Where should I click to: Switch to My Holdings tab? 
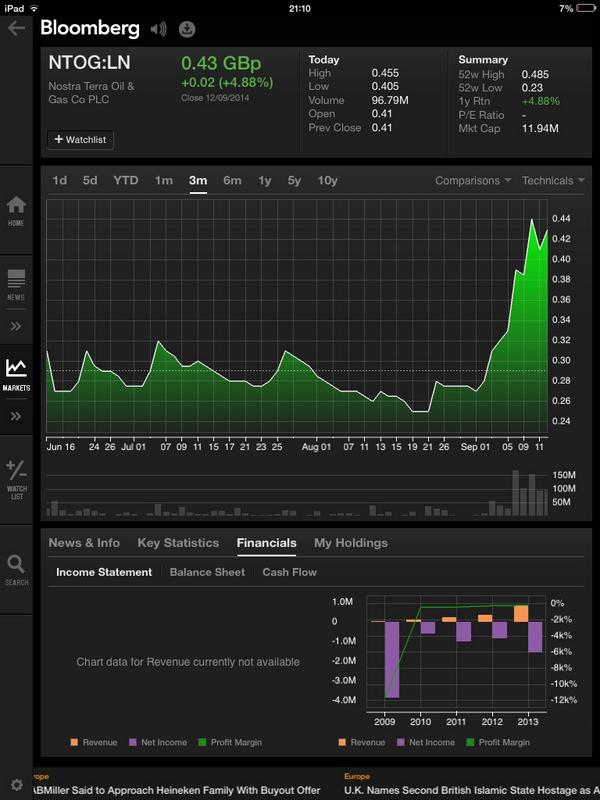click(351, 543)
